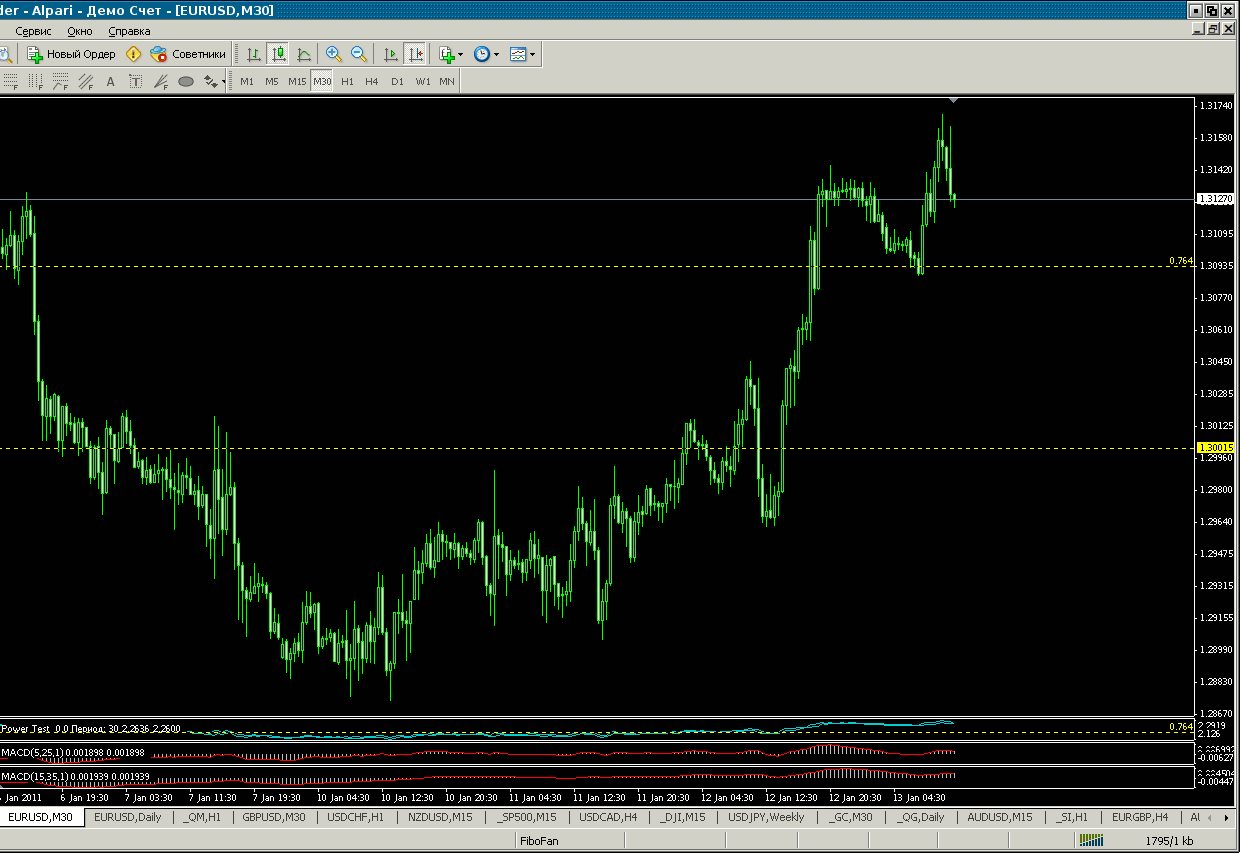Click the New Order (Новый Ордер) button
The image size is (1240, 853).
click(x=71, y=54)
